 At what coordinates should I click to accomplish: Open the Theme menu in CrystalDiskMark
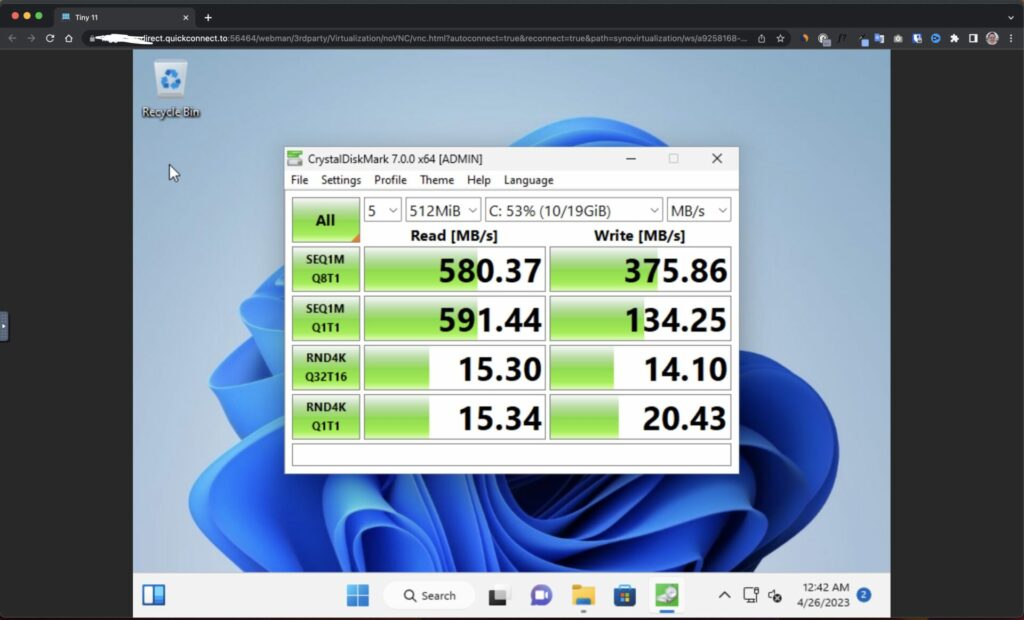tap(436, 180)
